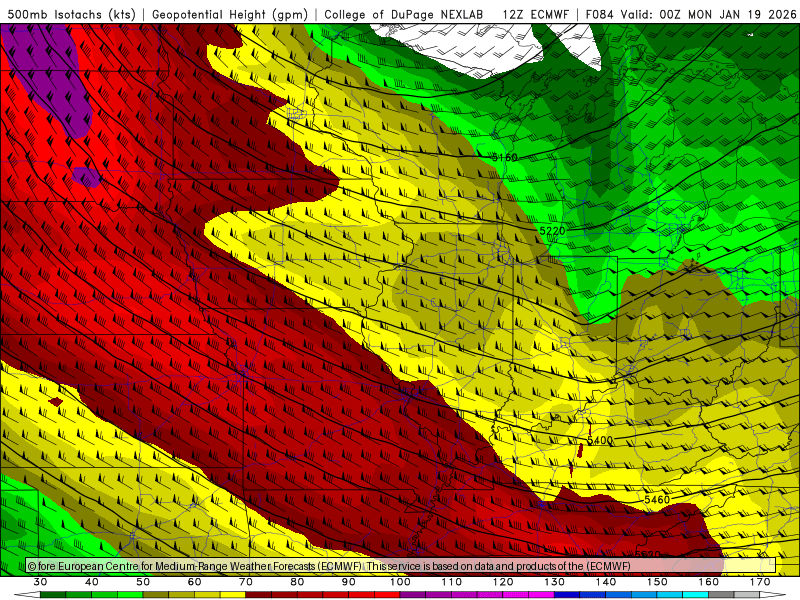Pick the bright yellow swatch below 65

click(x=233, y=595)
